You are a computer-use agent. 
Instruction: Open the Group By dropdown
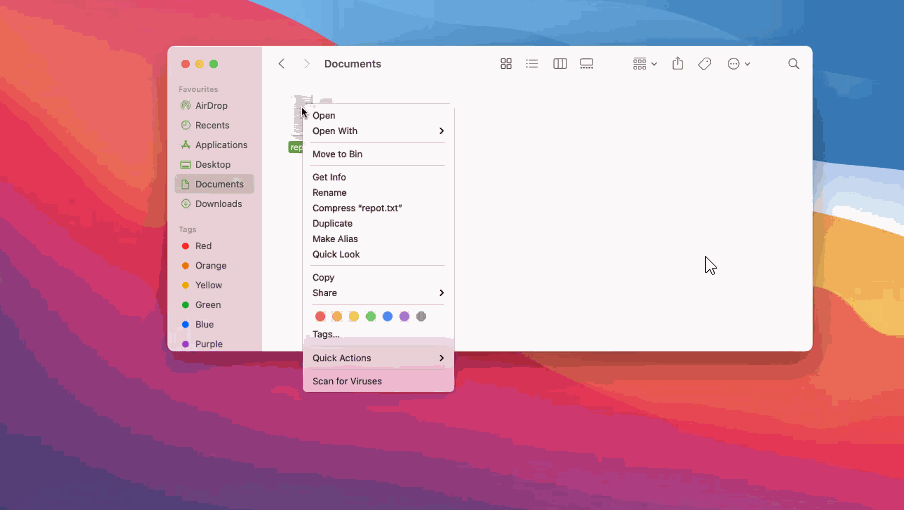[645, 64]
